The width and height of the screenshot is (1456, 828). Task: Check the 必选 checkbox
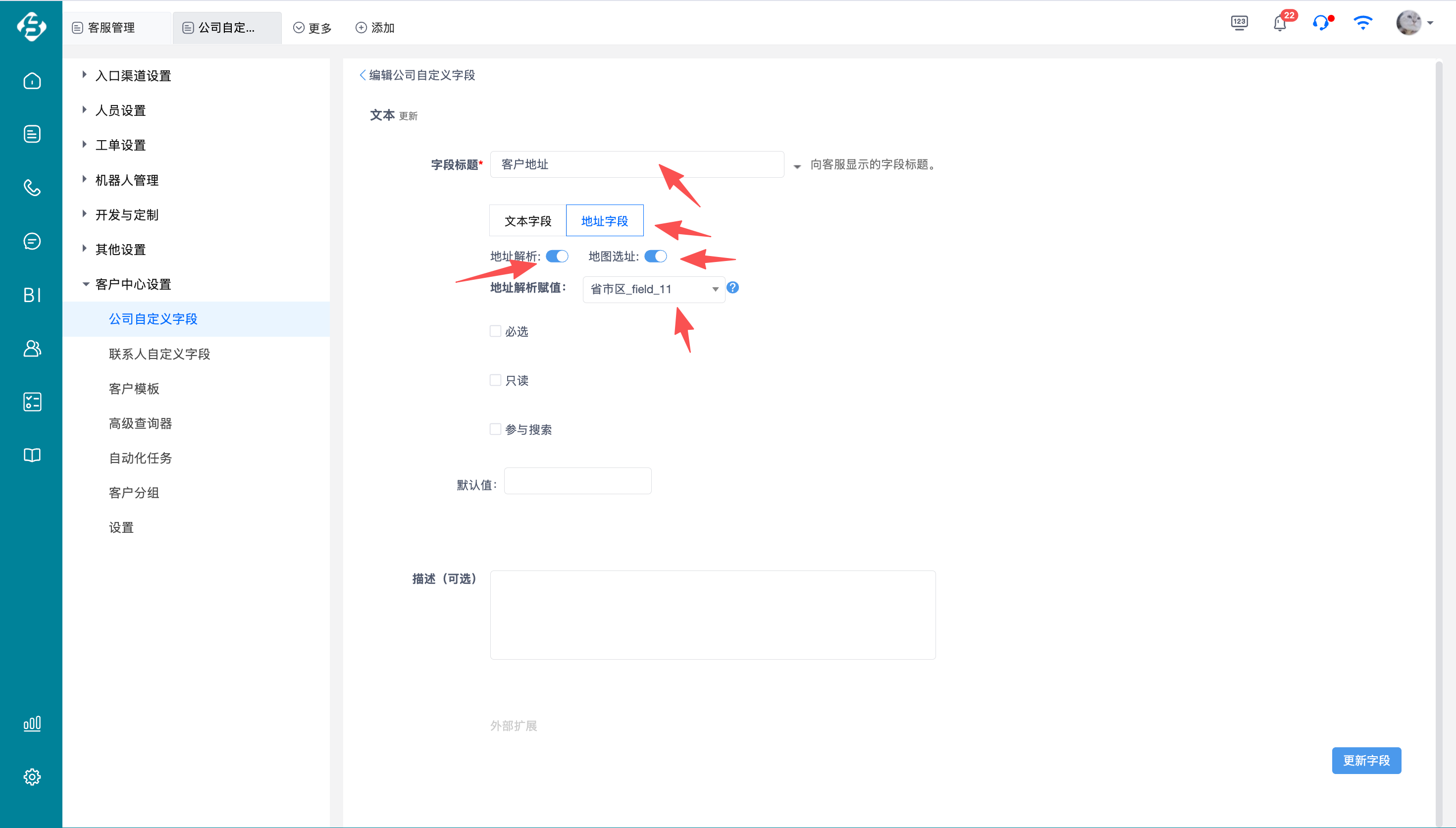click(495, 331)
